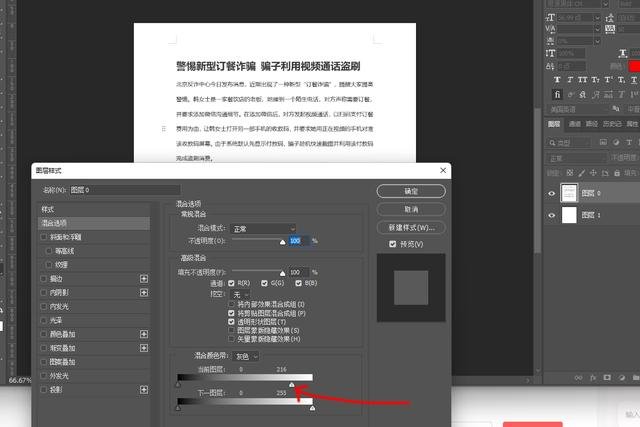The height and width of the screenshot is (427, 640).
Task: Open the 混合模式 dropdown
Action: tap(263, 229)
